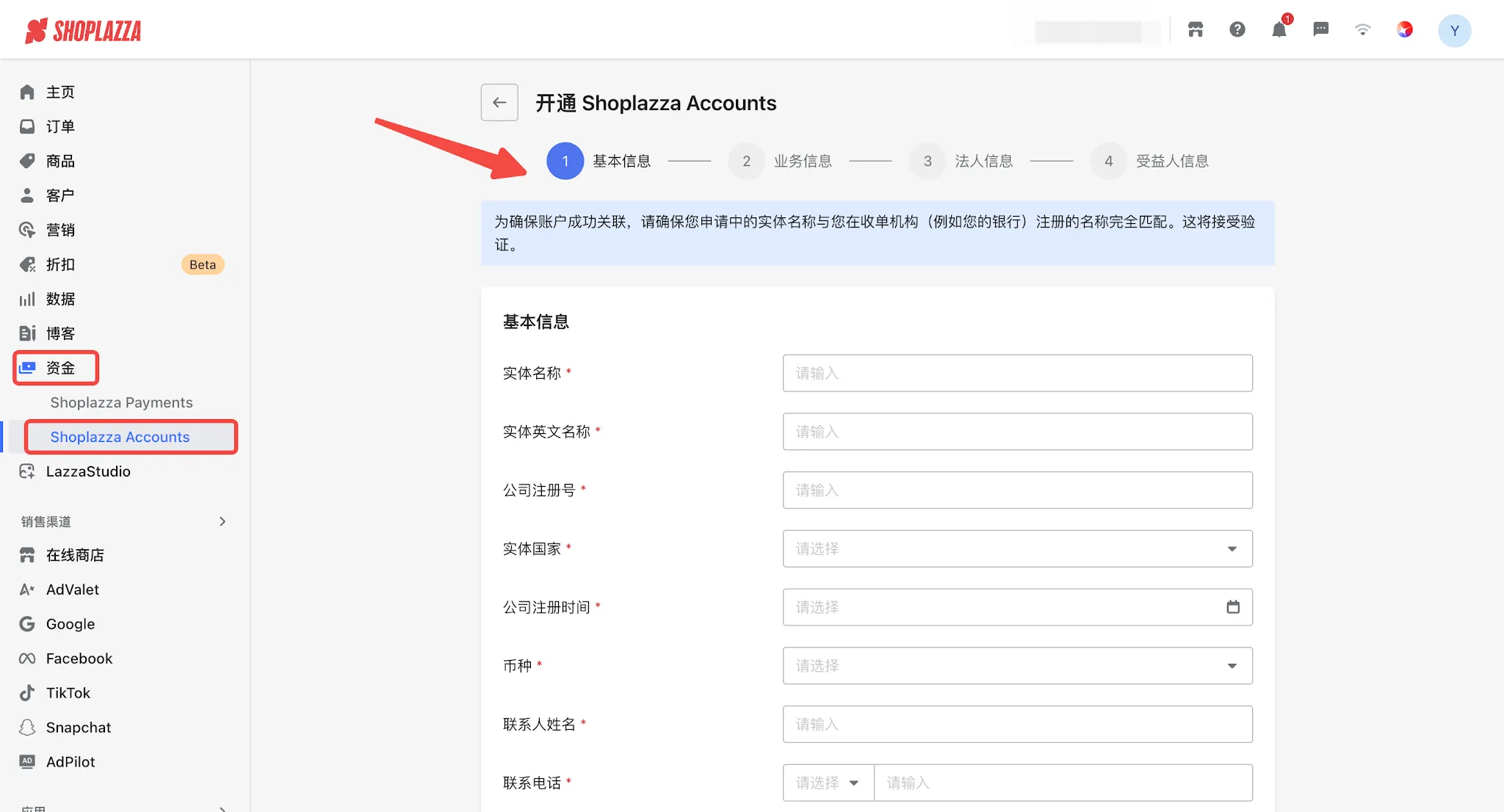The width and height of the screenshot is (1504, 812).
Task: Open the calendar icon for 公司注册时间
Action: pos(1233,607)
